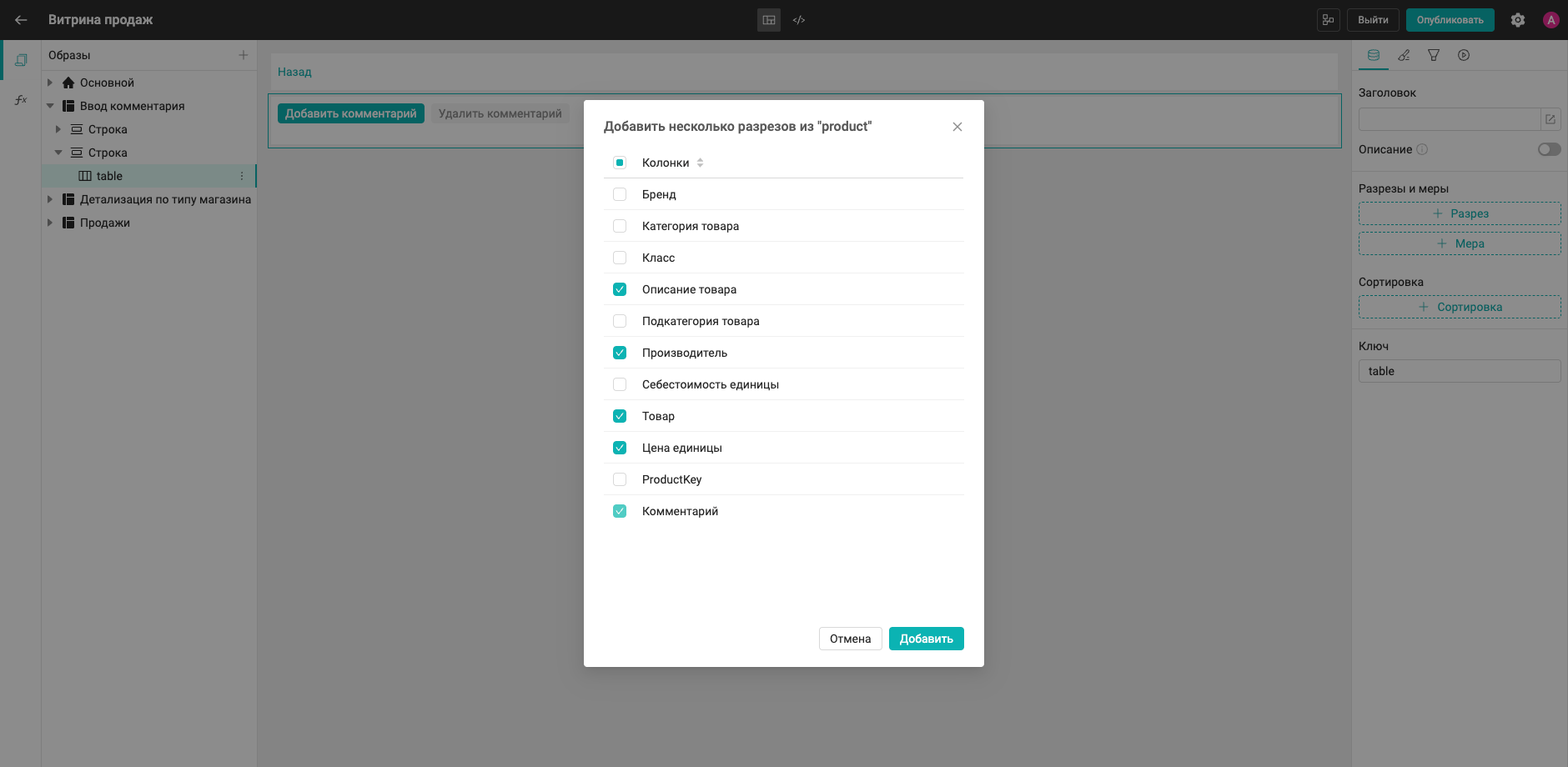Select the table tree item
This screenshot has width=1568, height=767.
coord(149,176)
